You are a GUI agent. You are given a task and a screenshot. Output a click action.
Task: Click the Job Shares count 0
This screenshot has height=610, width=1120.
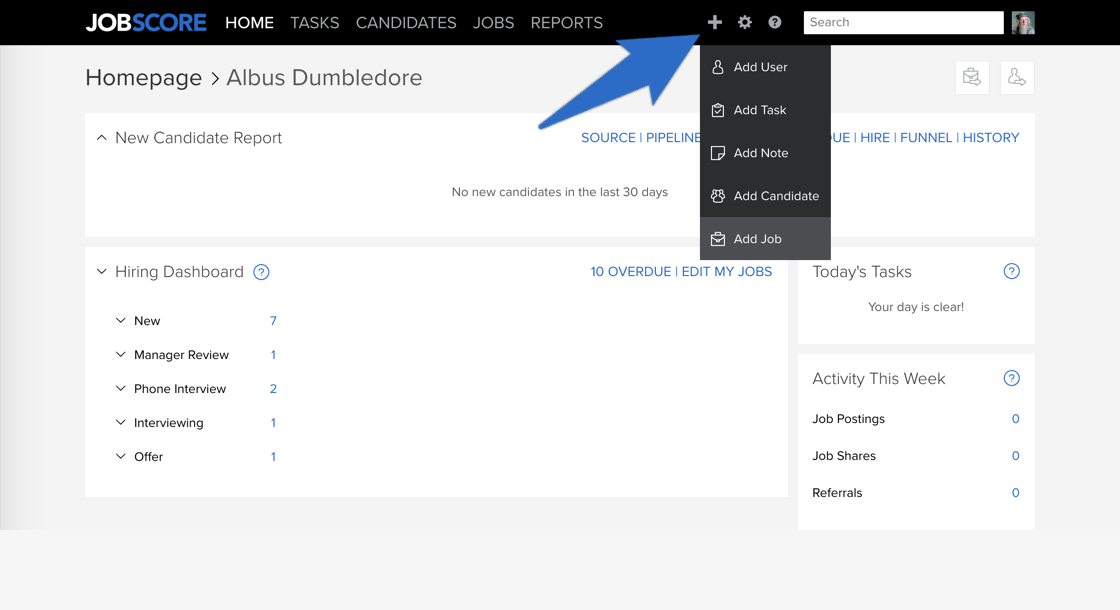coord(1015,456)
